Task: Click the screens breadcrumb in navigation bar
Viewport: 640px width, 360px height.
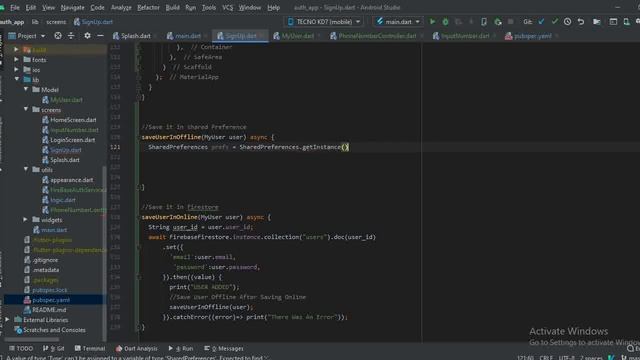Action: click(56, 22)
